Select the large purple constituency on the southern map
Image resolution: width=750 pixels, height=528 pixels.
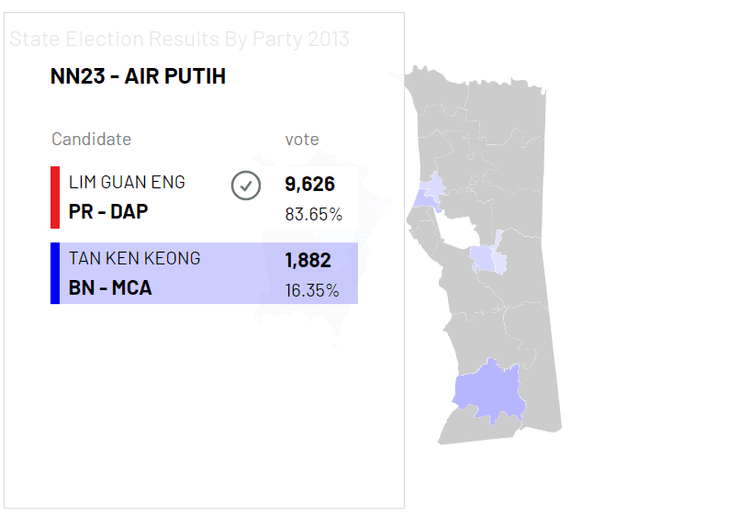click(490, 390)
